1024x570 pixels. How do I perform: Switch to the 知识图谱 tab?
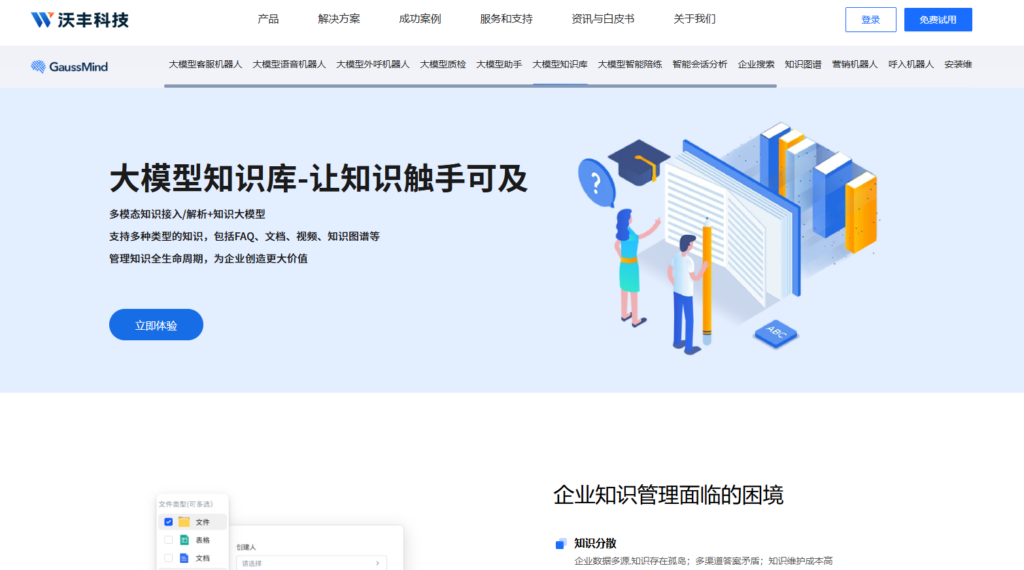tap(803, 64)
